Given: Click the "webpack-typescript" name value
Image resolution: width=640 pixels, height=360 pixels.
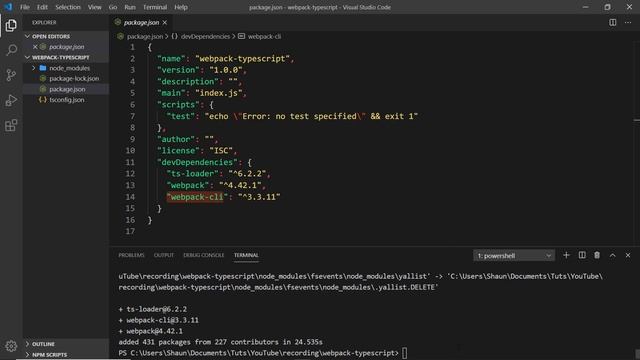Looking at the screenshot, I should [x=242, y=58].
